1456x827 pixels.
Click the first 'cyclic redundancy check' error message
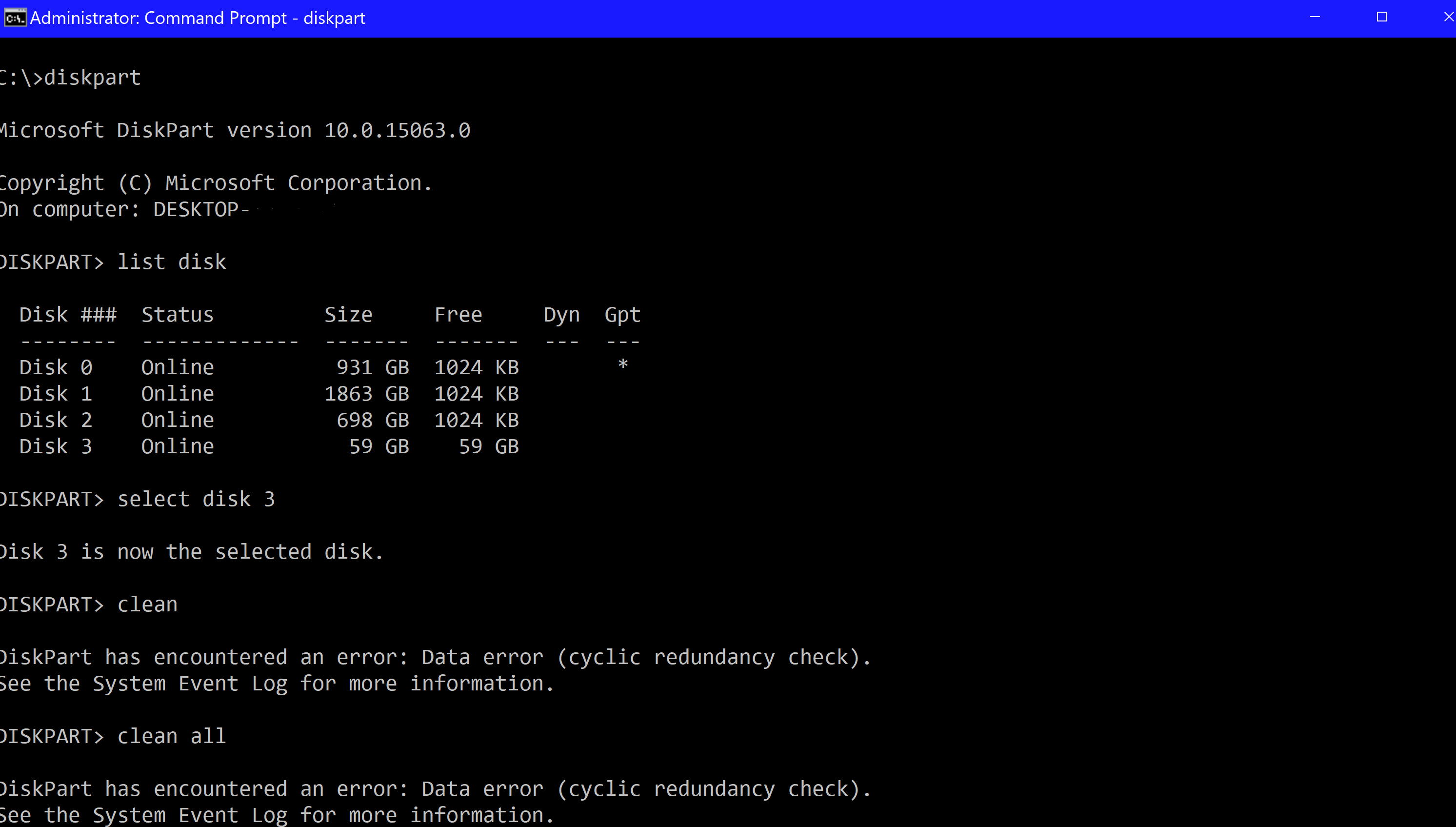[x=435, y=657]
